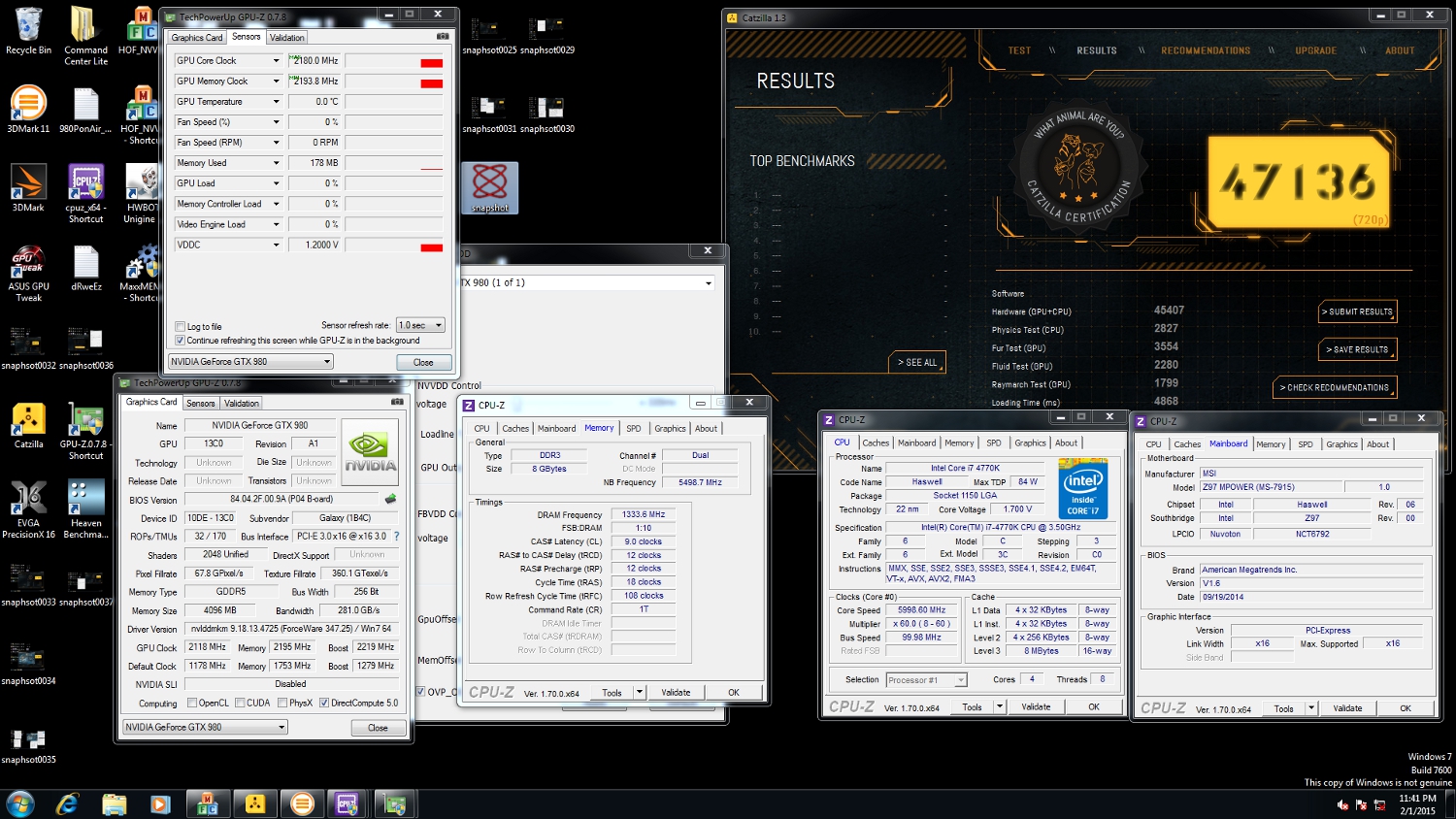Click GPU Core Clock sensor graph
Screen dimensions: 1456x819
(395, 60)
